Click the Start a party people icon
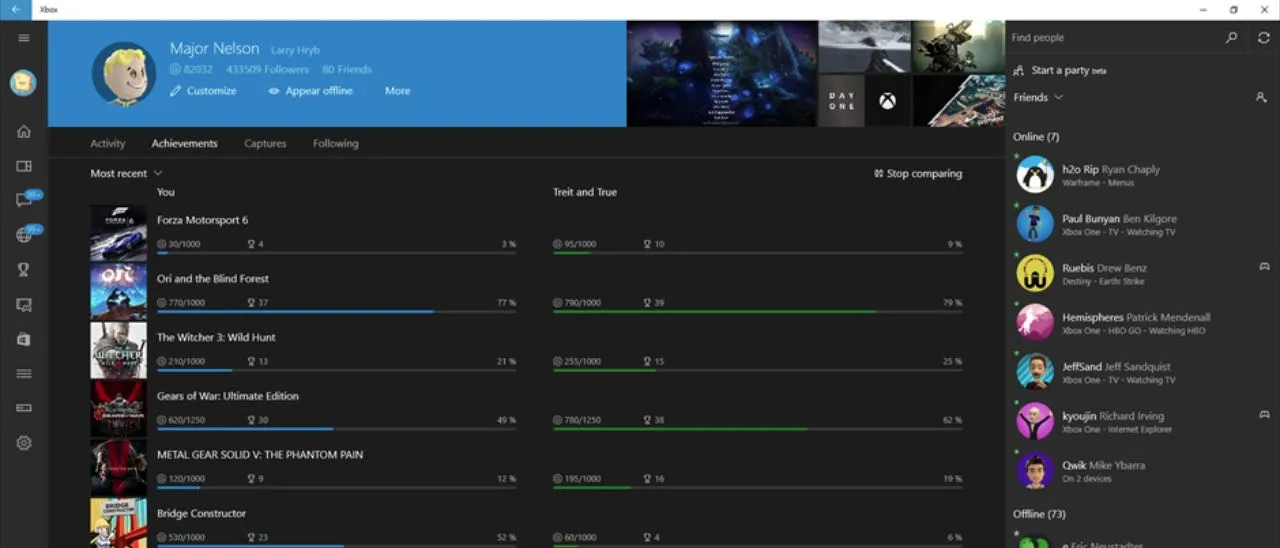Screen dimensions: 1280x548 tap(1018, 70)
